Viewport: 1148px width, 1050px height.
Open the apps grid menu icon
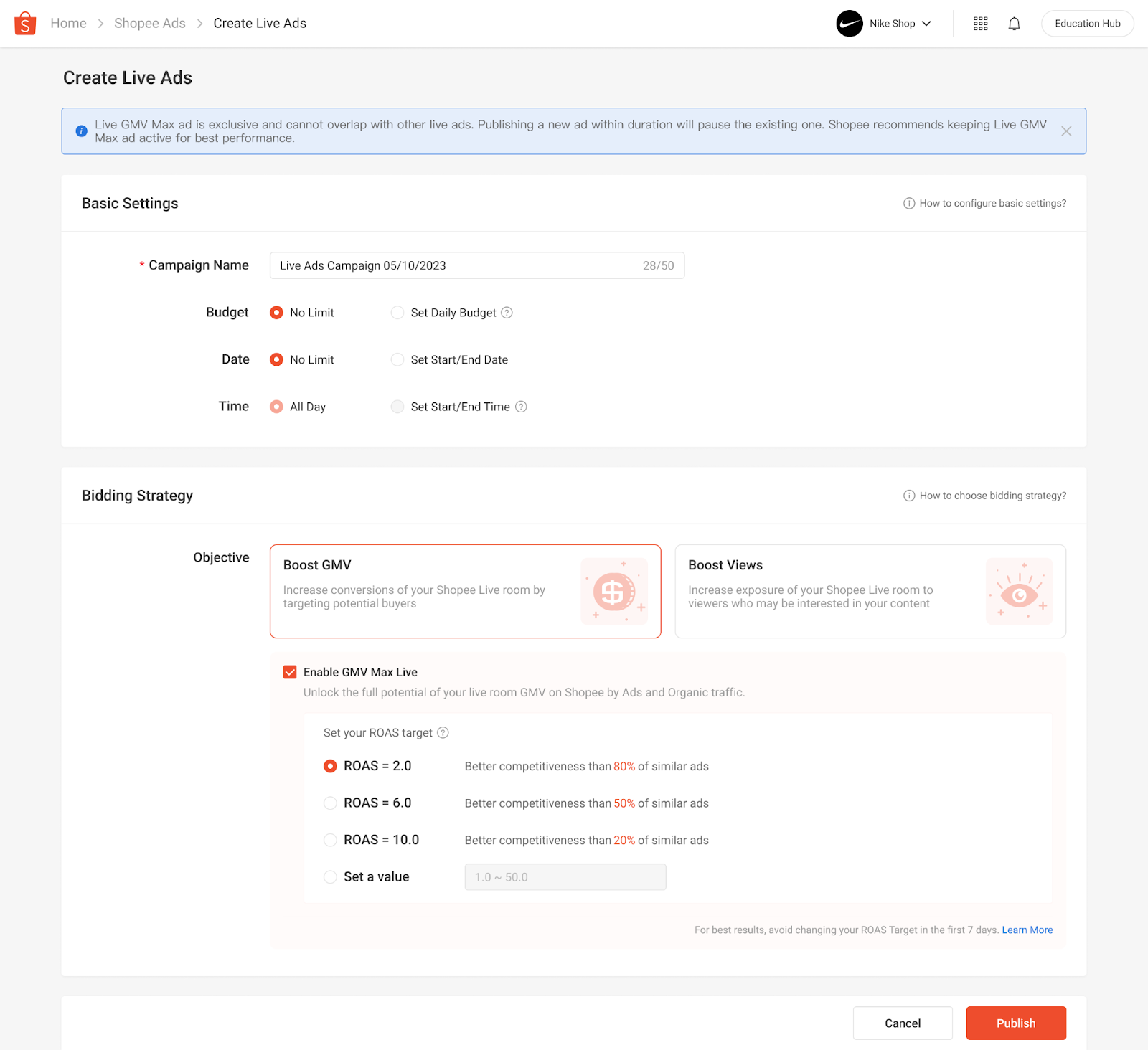981,24
